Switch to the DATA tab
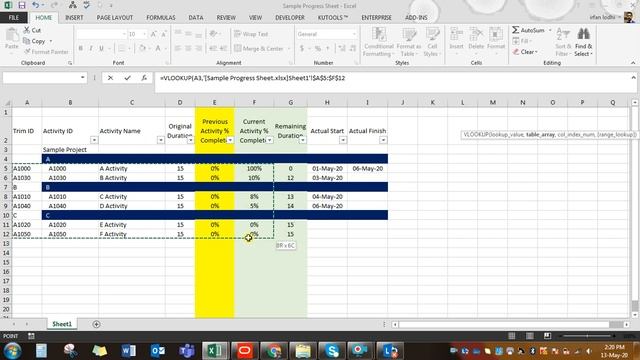 pos(196,18)
